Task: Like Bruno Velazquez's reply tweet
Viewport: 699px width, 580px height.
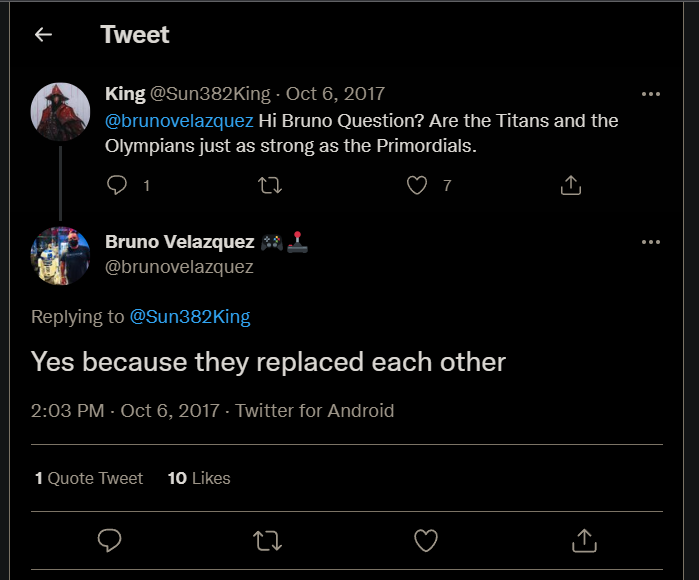Action: pyautogui.click(x=426, y=541)
